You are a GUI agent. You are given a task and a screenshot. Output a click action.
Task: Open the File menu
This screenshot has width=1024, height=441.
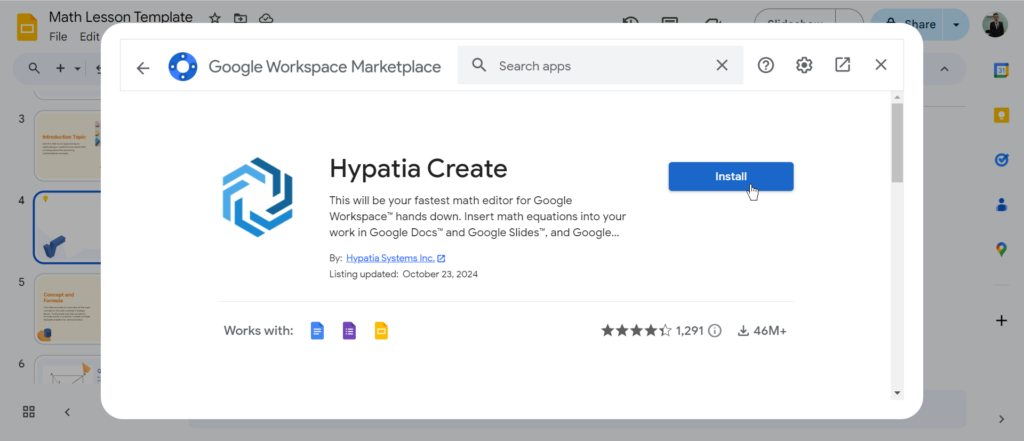click(58, 36)
